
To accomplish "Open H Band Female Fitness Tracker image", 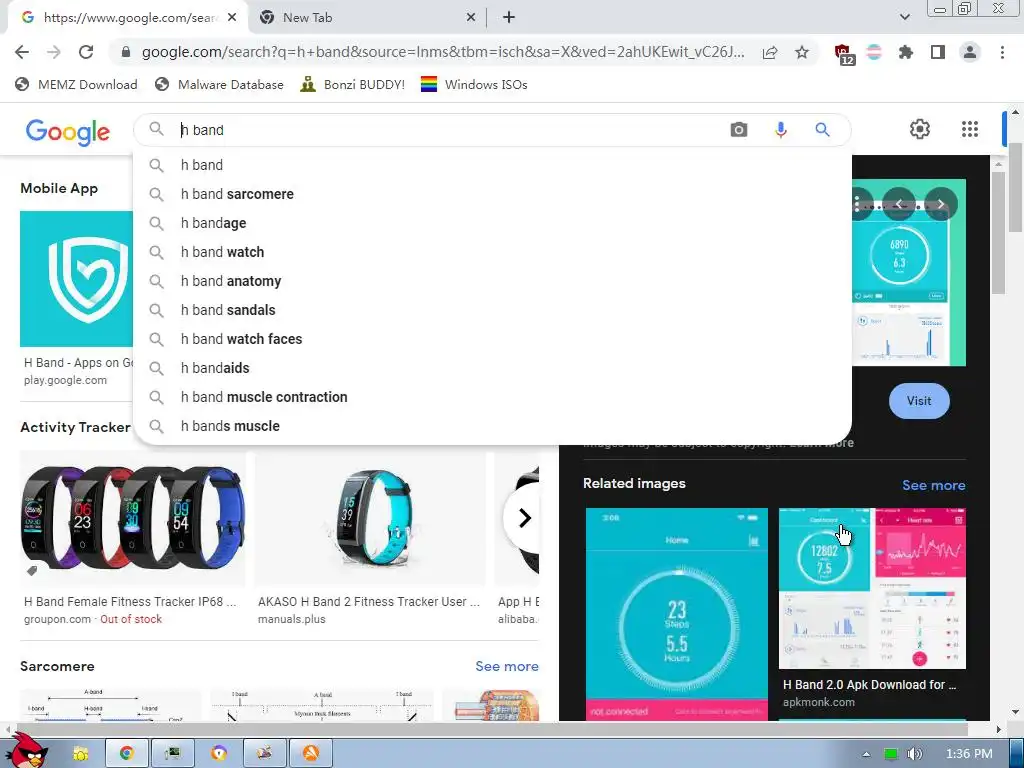I will click(x=133, y=519).
